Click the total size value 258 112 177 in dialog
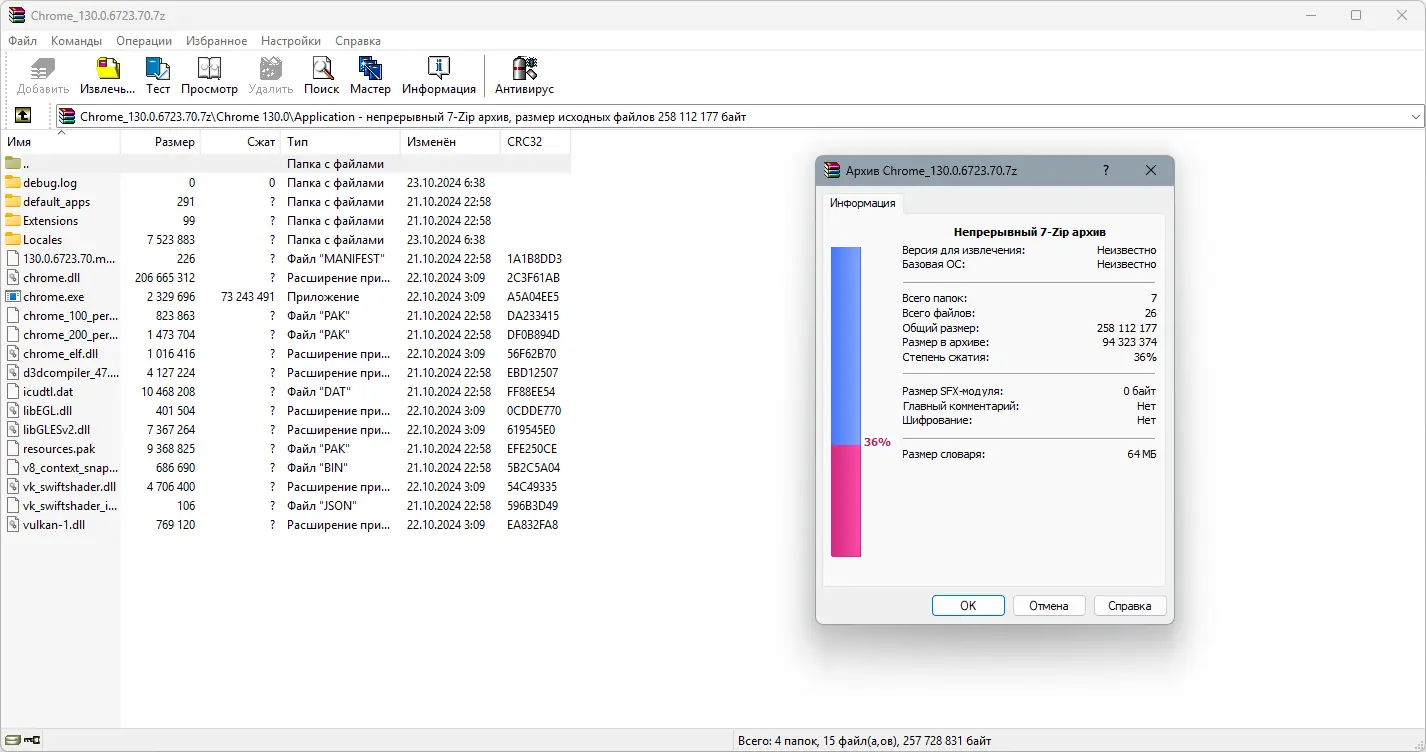 point(1127,328)
